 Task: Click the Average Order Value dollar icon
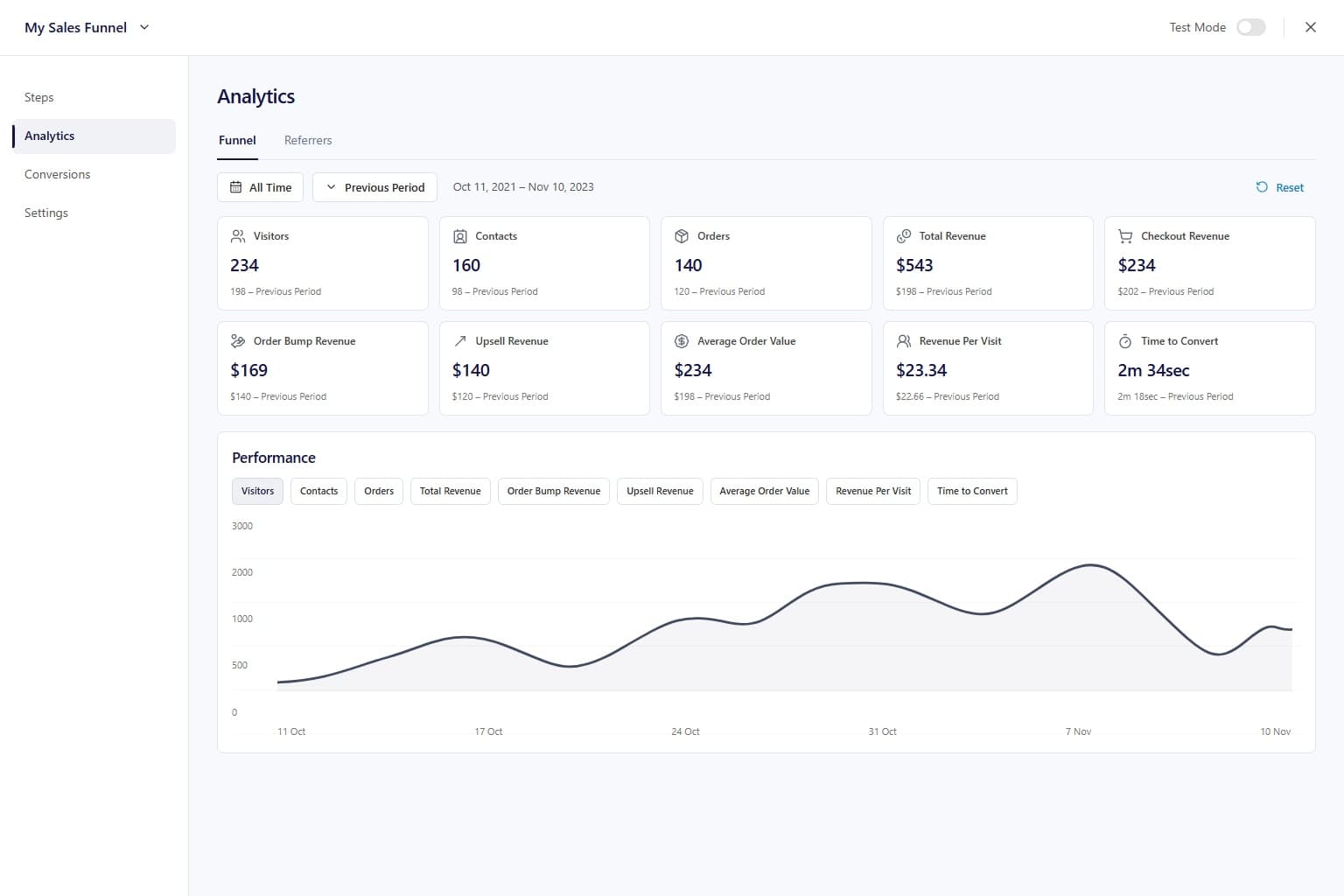click(x=682, y=341)
